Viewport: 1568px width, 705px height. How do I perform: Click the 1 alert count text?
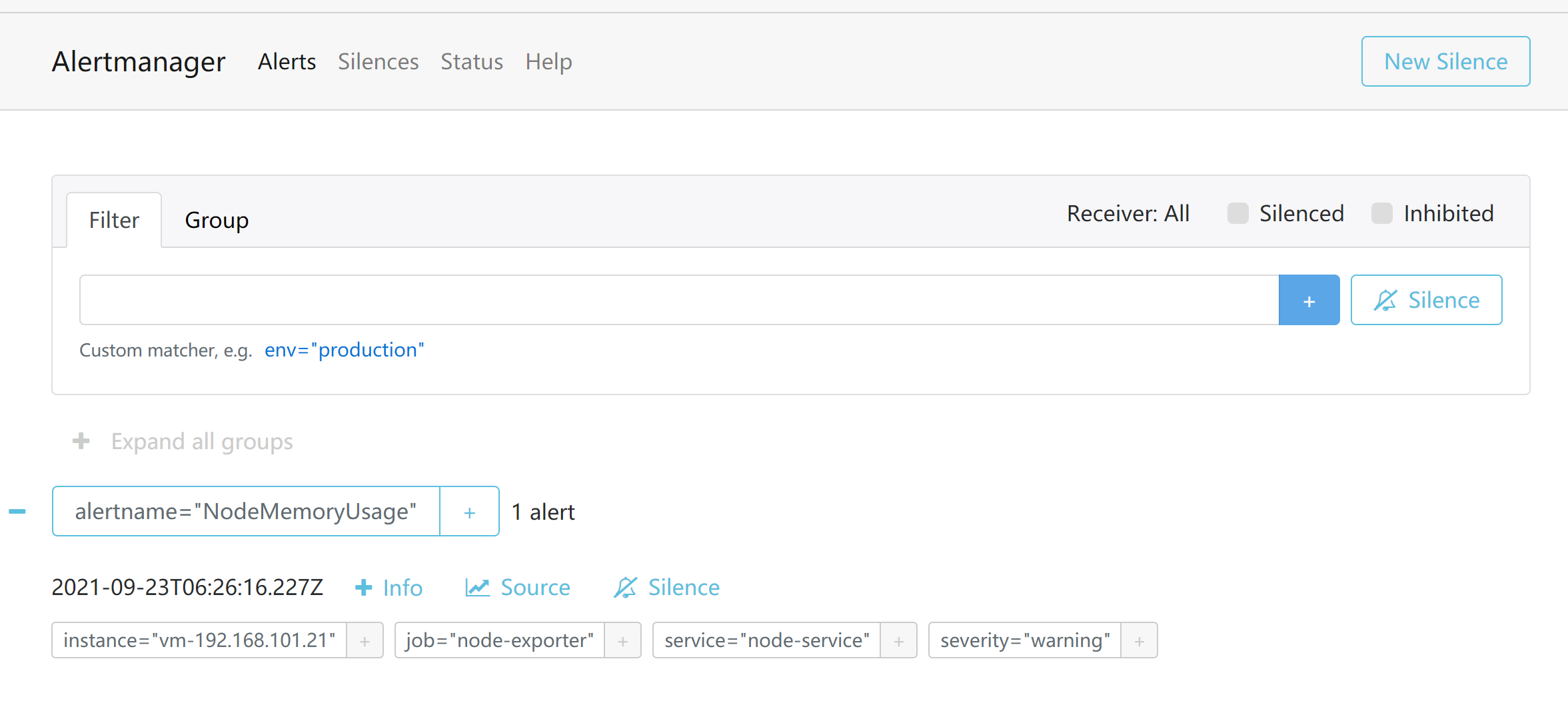(543, 512)
